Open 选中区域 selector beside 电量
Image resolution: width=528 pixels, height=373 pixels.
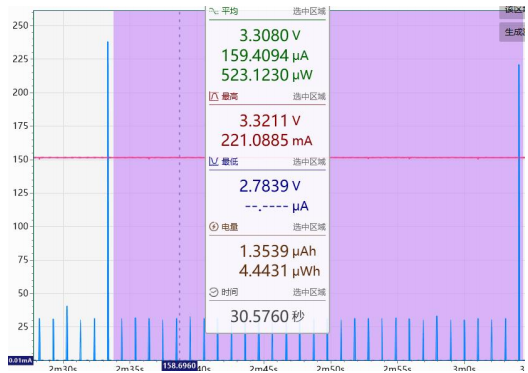click(x=309, y=227)
